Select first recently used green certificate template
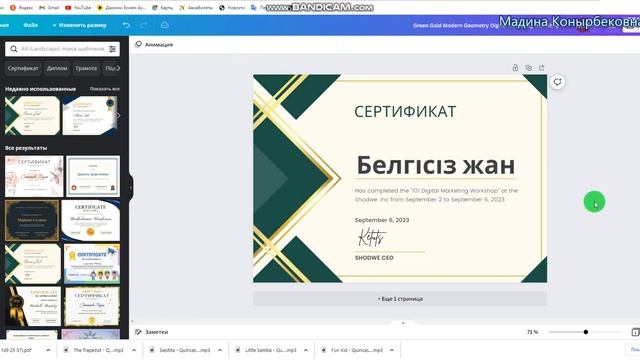This screenshot has height=360, width=640. 32,115
